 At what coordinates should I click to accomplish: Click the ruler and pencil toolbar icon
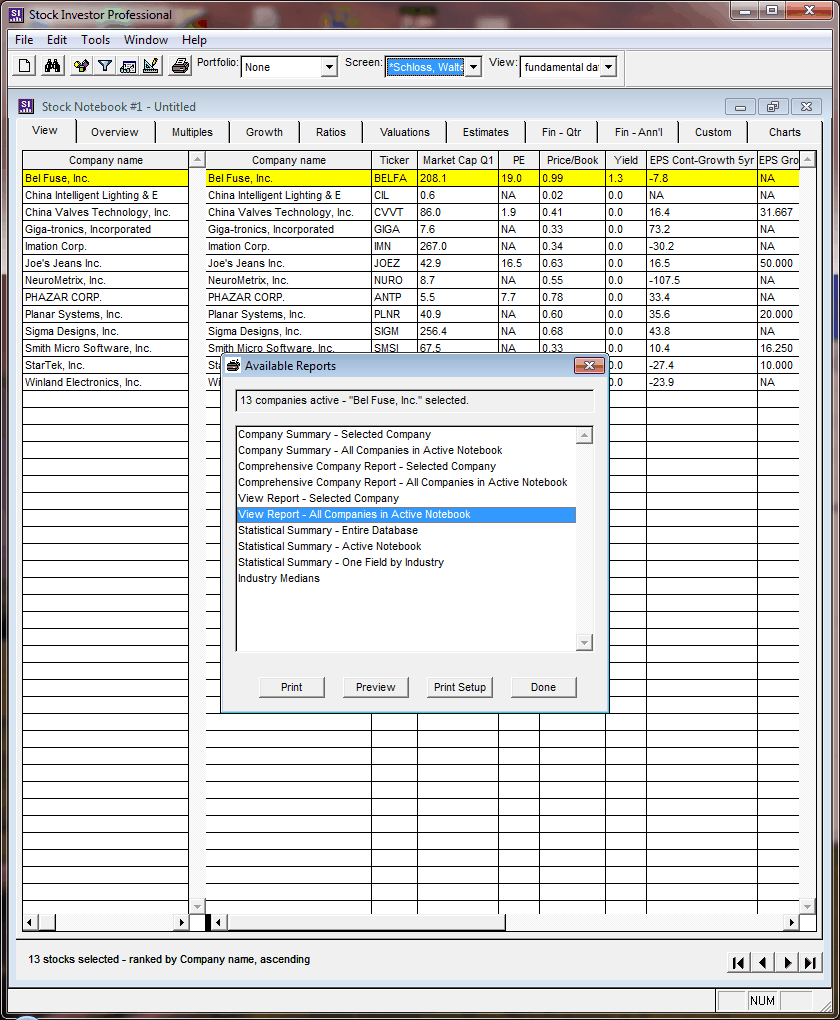[x=151, y=66]
